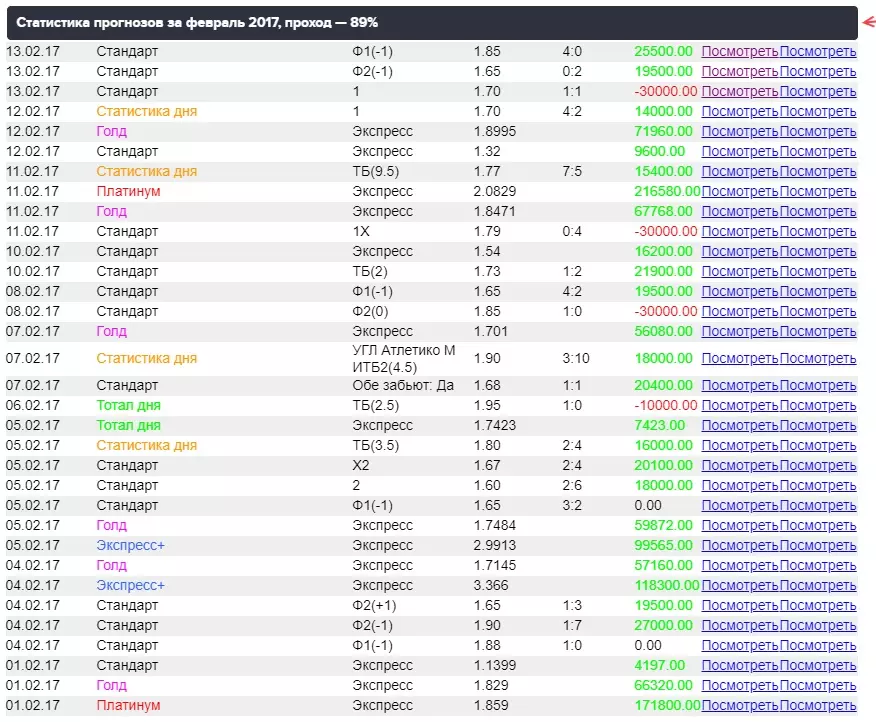876x722 pixels.
Task: Click the Тотал дня label dated 06.02.17
Action: click(128, 406)
